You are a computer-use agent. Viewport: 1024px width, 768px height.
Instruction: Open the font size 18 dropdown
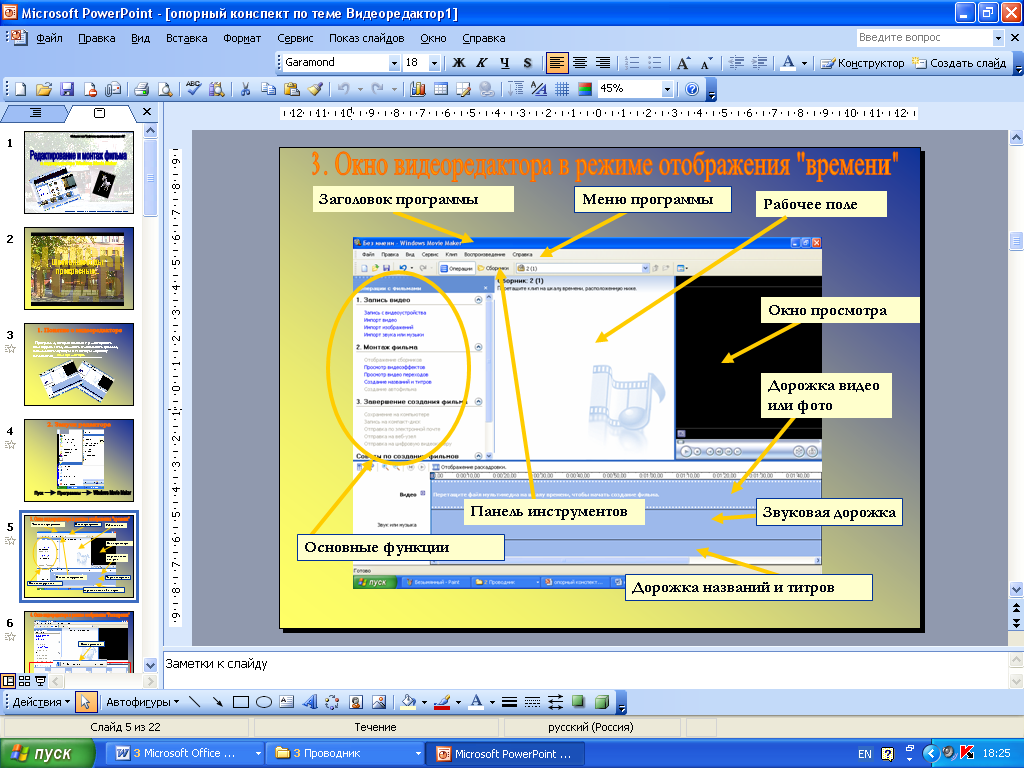434,63
